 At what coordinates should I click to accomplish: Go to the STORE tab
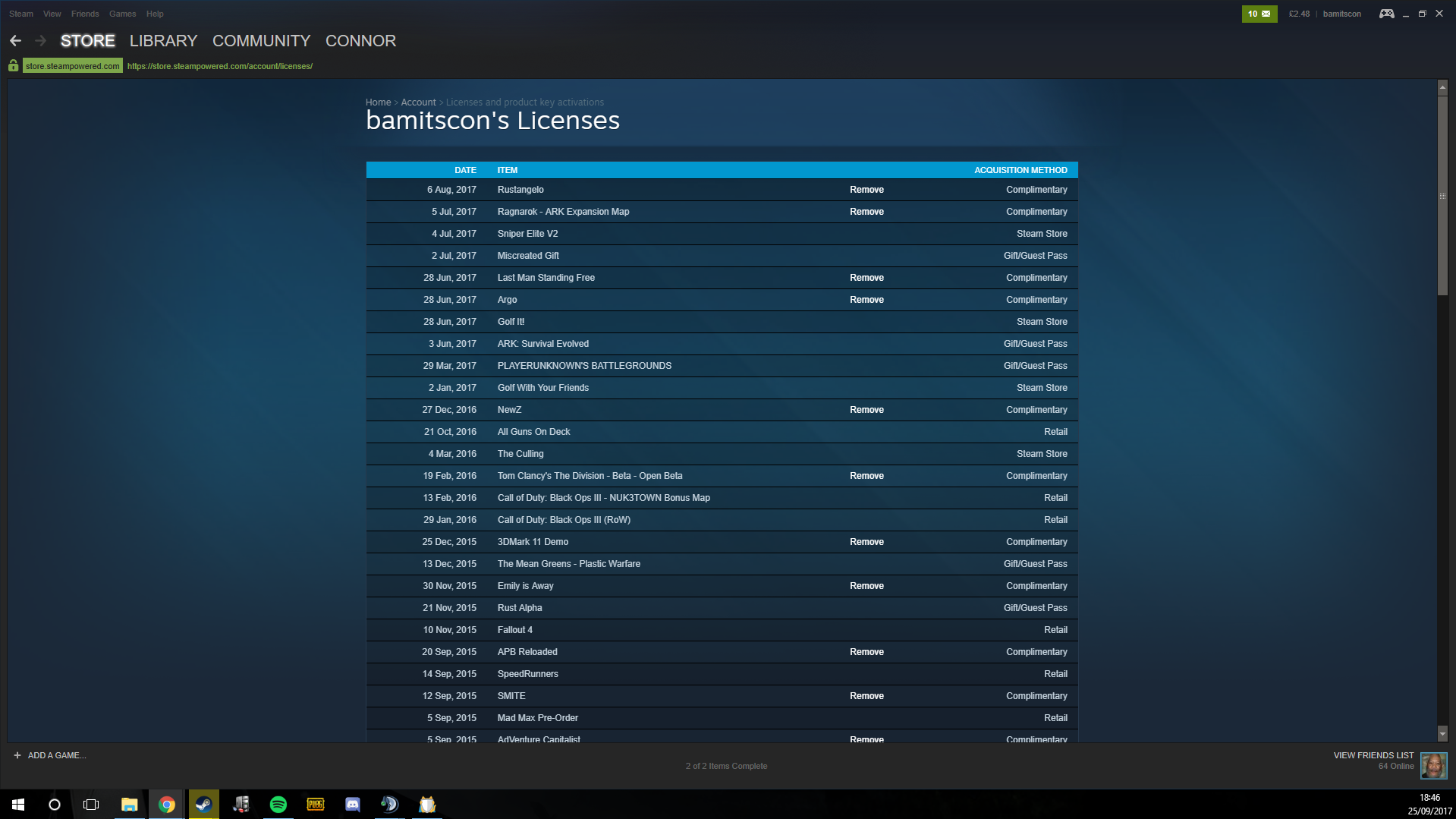tap(88, 41)
